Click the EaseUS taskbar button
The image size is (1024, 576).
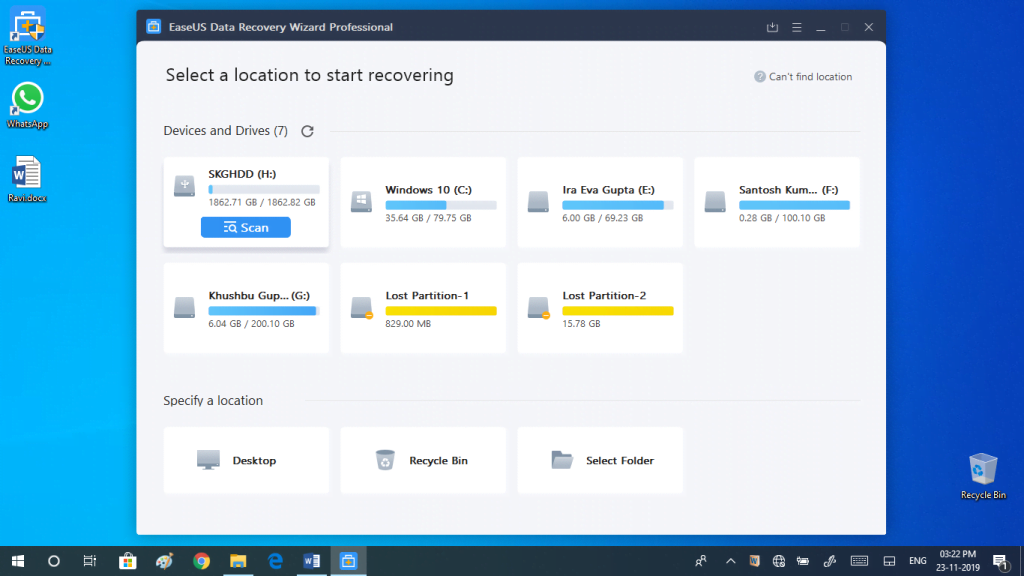[x=348, y=561]
